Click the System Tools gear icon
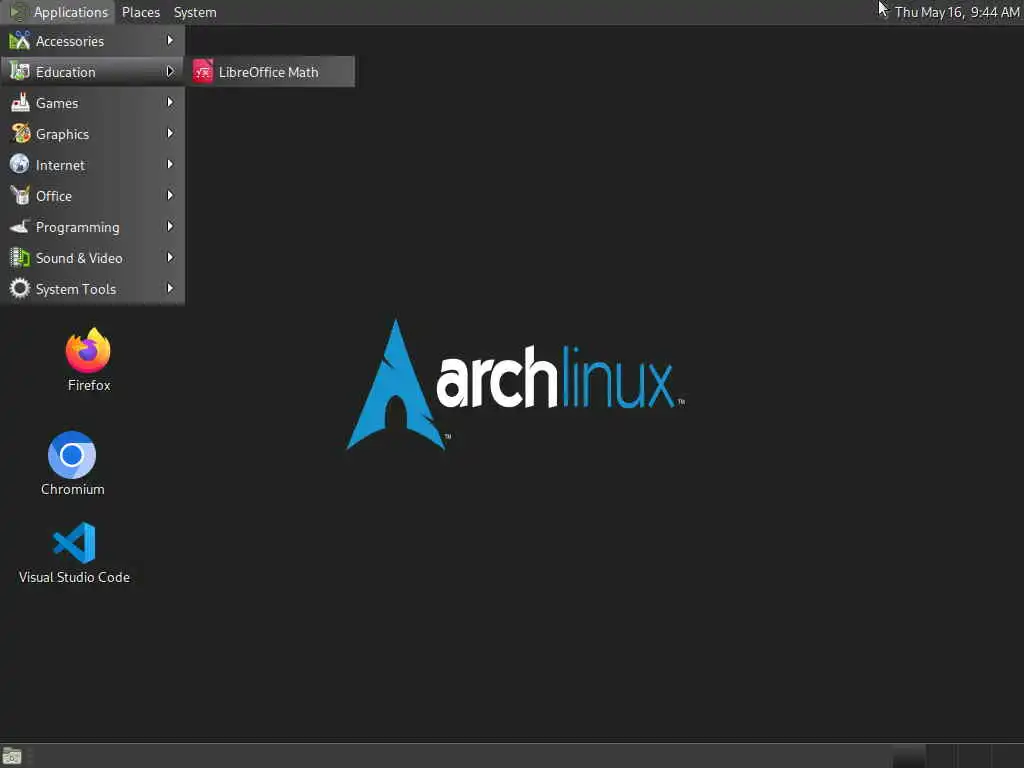 tap(20, 288)
